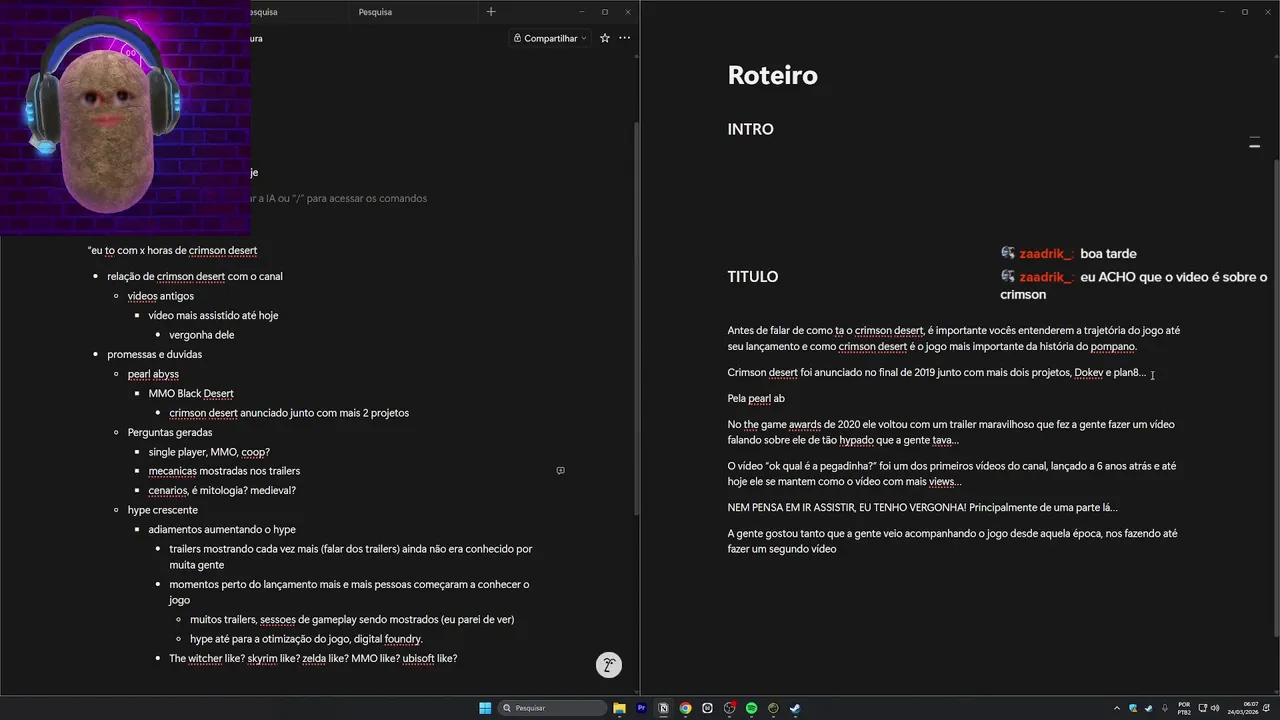This screenshot has height=720, width=1280.
Task: Add a new tab with the plus button
Action: coord(490,12)
